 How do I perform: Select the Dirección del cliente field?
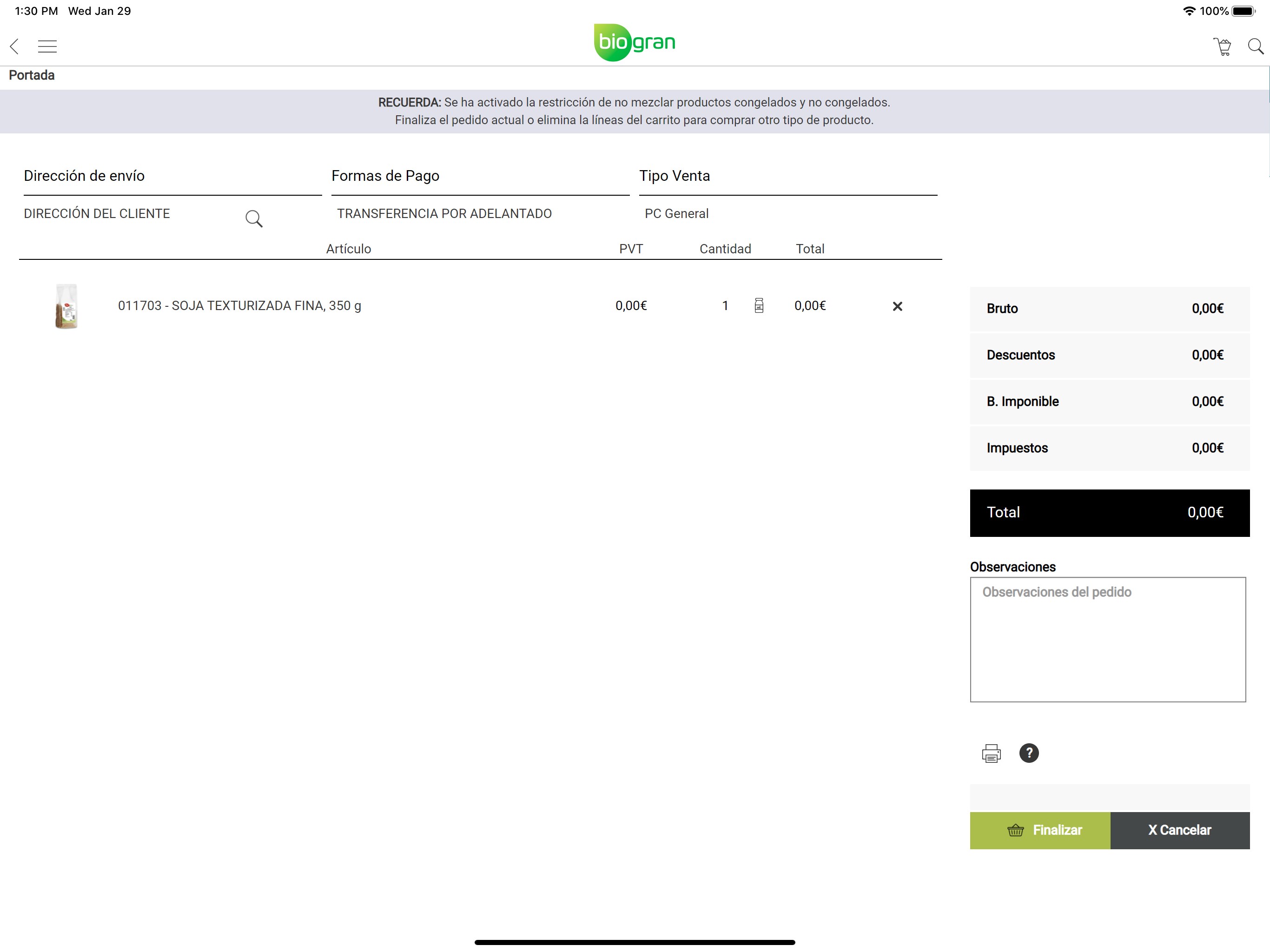tap(97, 214)
